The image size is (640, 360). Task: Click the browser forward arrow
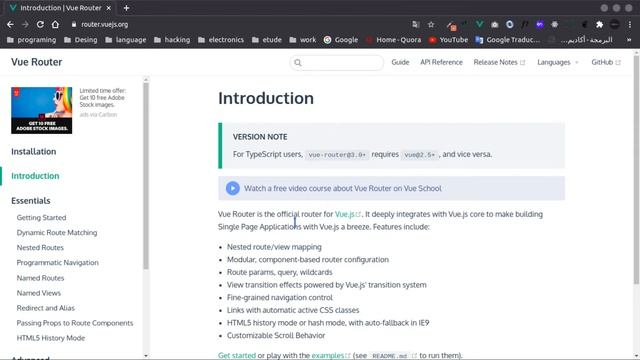coord(25,24)
